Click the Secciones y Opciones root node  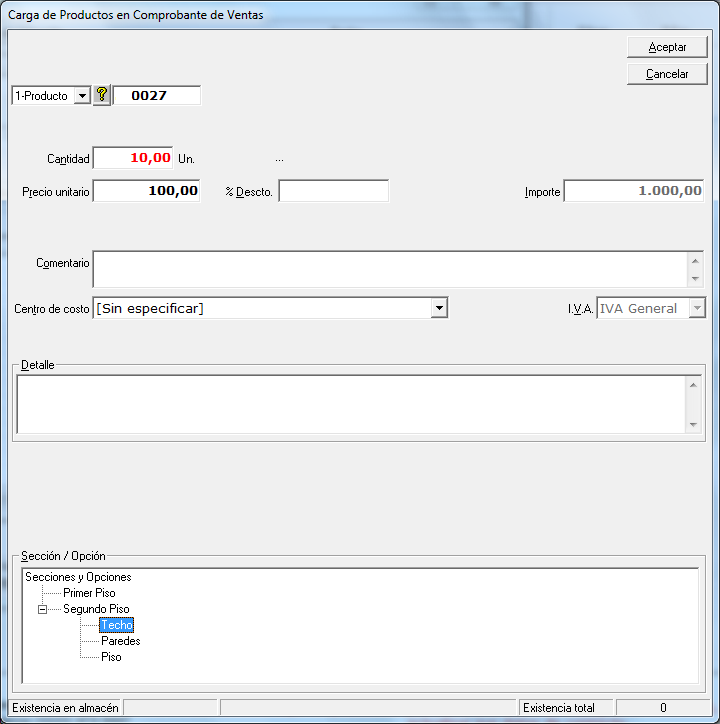click(x=78, y=577)
